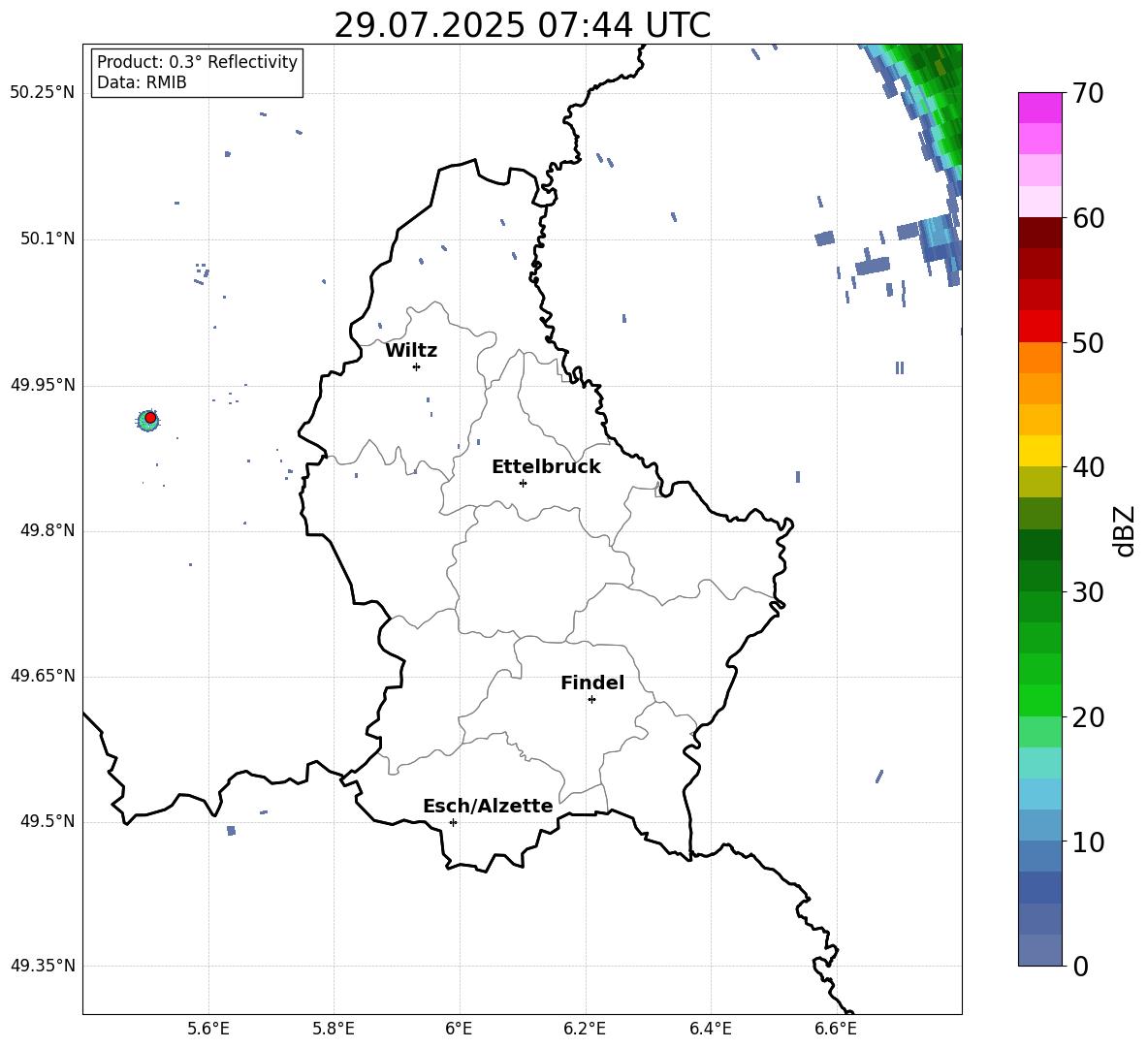Click the Findel cross marker
The width and height of the screenshot is (1148, 1048).
pos(591,699)
